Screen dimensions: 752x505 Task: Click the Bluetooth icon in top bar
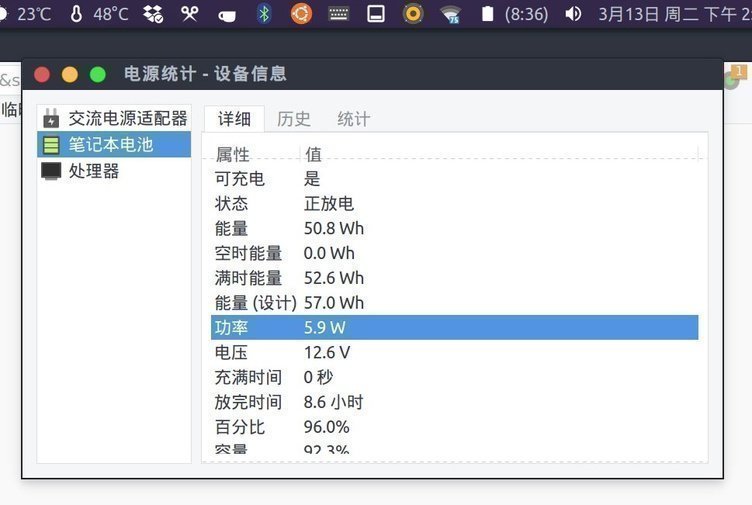(264, 14)
